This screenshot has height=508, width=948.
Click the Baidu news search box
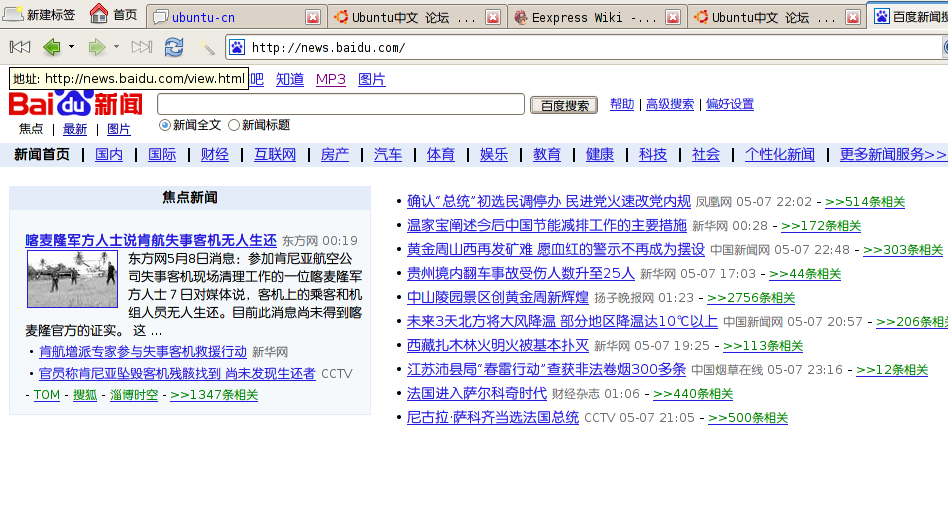(341, 104)
